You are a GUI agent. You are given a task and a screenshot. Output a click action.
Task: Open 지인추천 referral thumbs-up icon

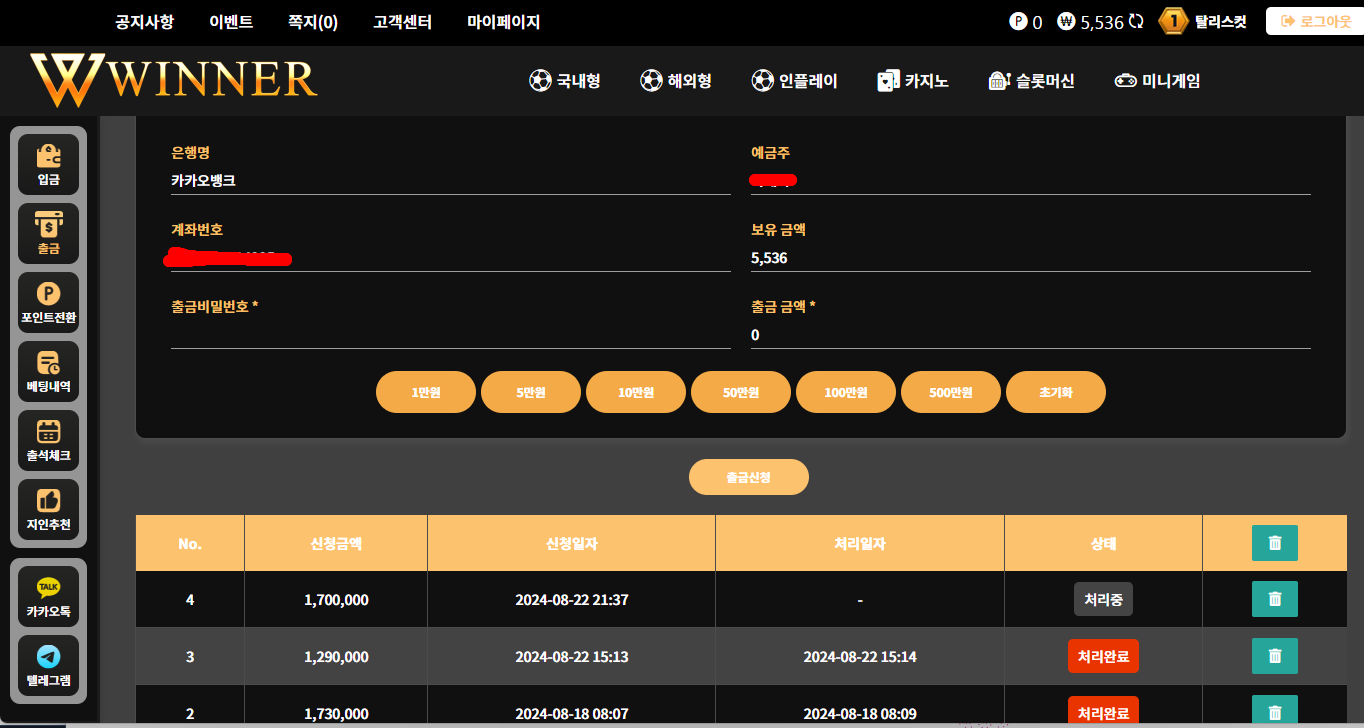click(48, 510)
